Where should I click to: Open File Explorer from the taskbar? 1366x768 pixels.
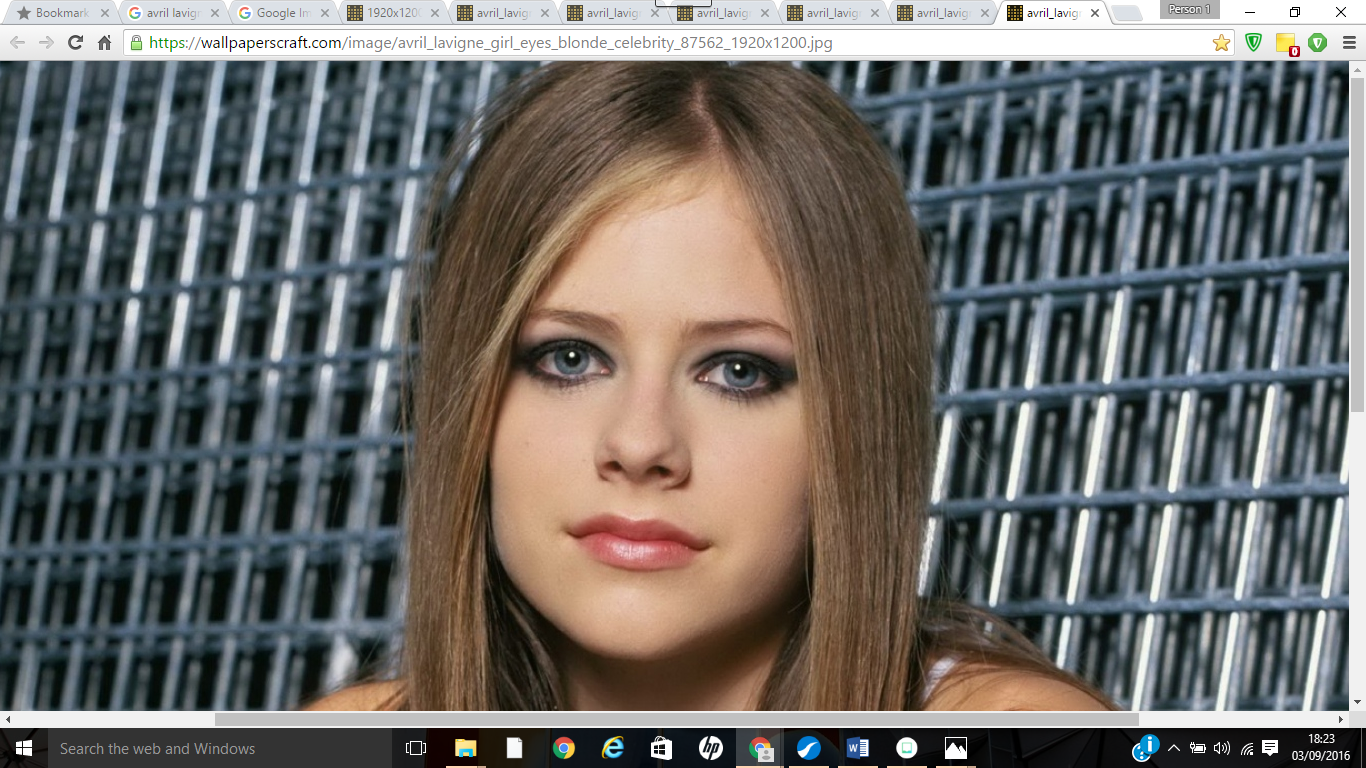point(466,748)
